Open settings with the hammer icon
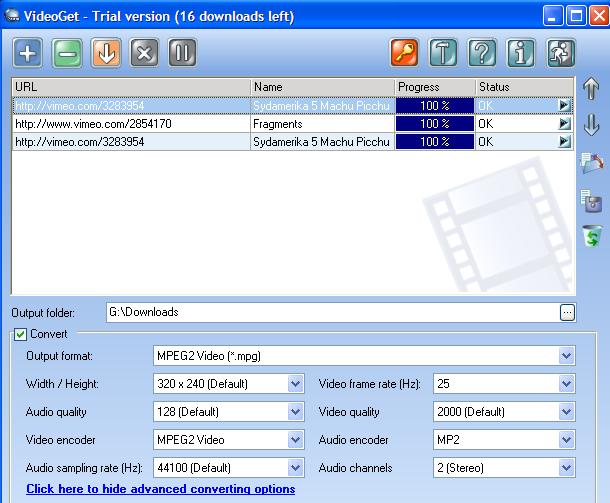Image resolution: width=610 pixels, height=503 pixels. click(x=443, y=53)
